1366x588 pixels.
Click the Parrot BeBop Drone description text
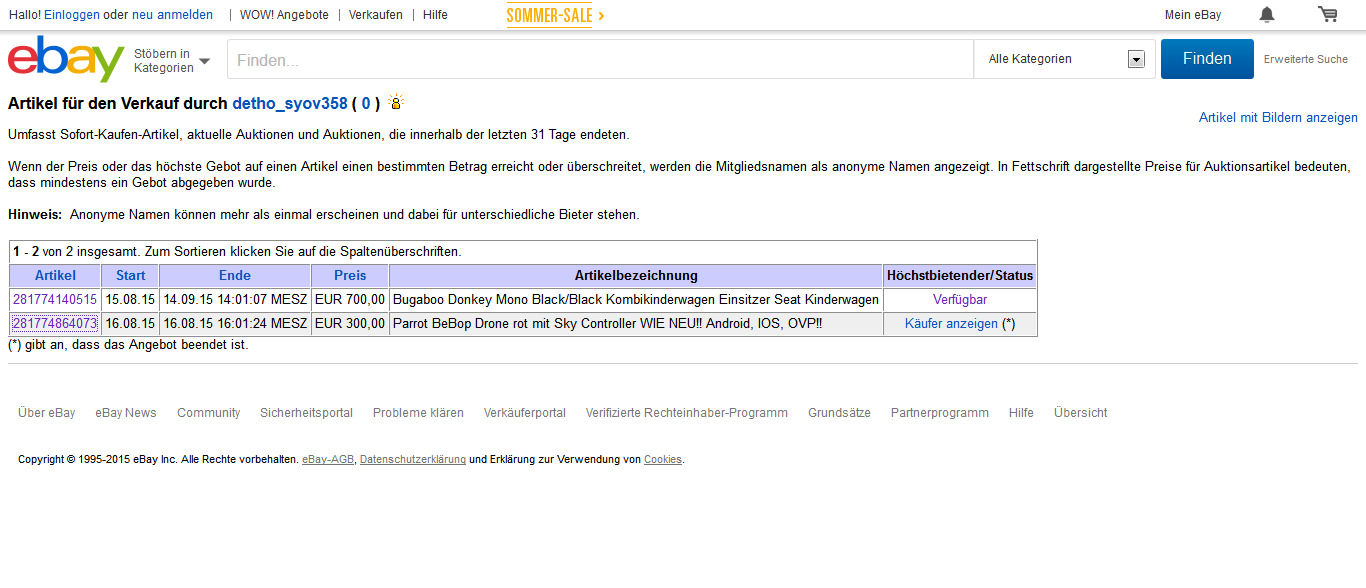[x=607, y=324]
